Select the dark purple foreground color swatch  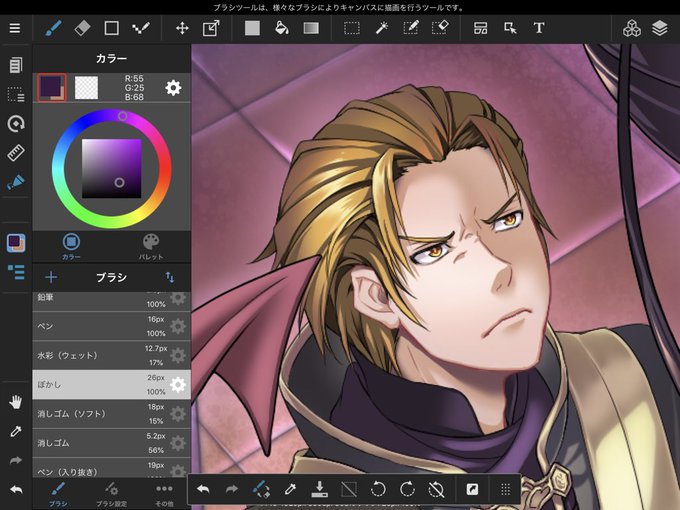[x=51, y=87]
